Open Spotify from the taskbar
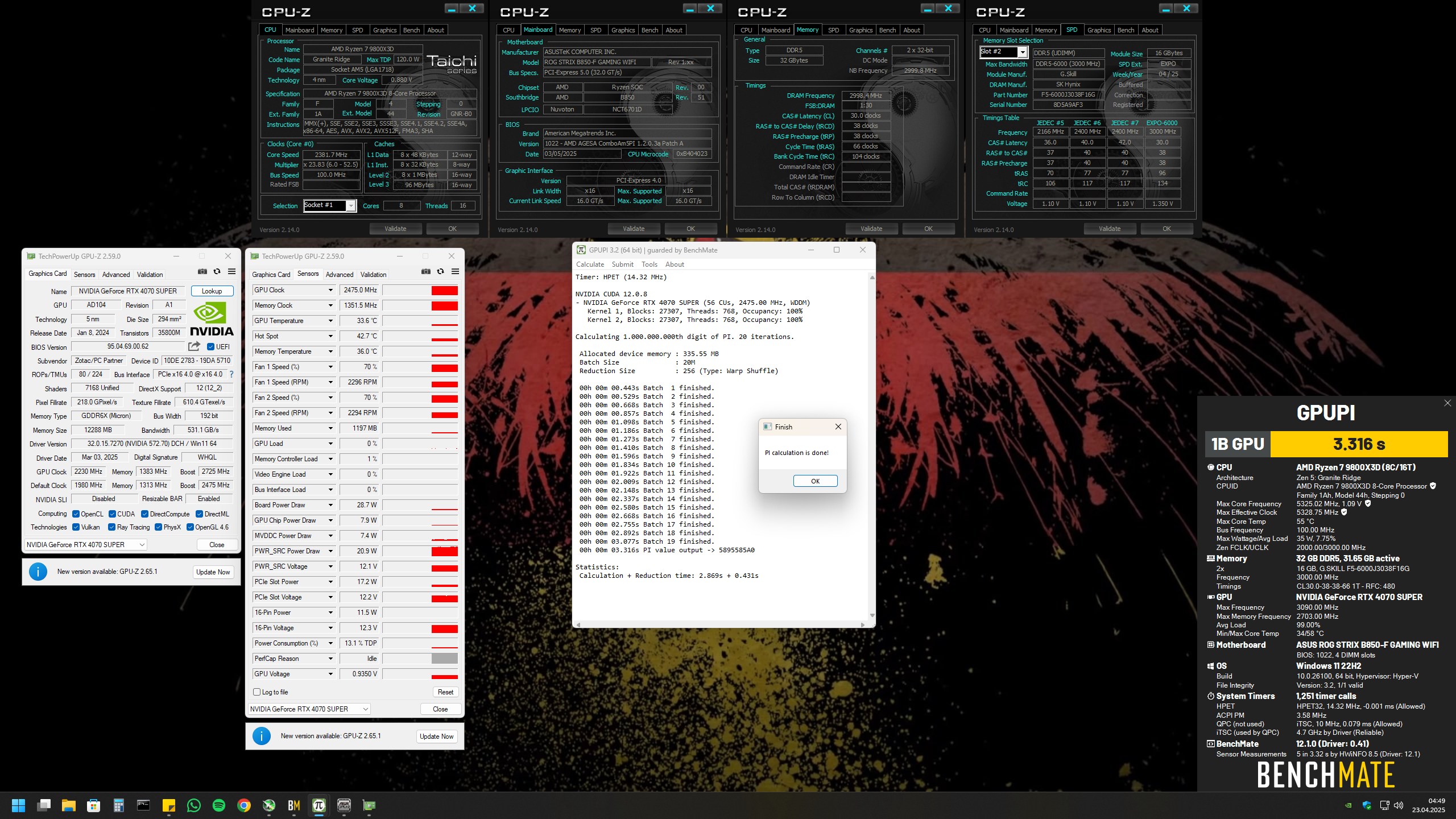Screen dimensions: 1456x819 (x=219, y=805)
